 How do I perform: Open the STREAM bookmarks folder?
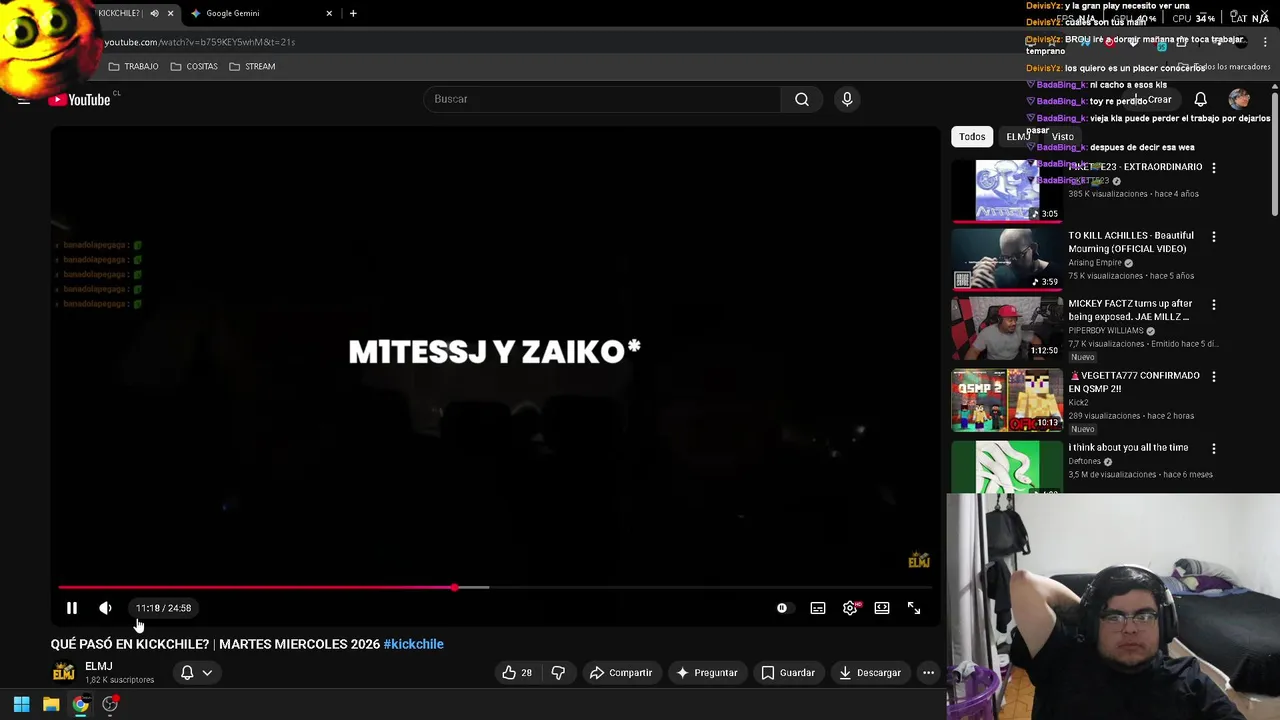pyautogui.click(x=252, y=67)
